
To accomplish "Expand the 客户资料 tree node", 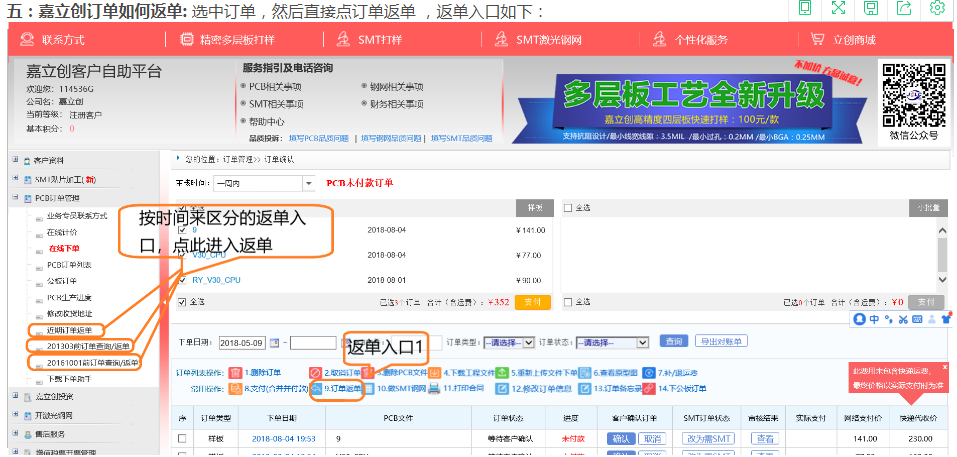I will click(x=15, y=160).
